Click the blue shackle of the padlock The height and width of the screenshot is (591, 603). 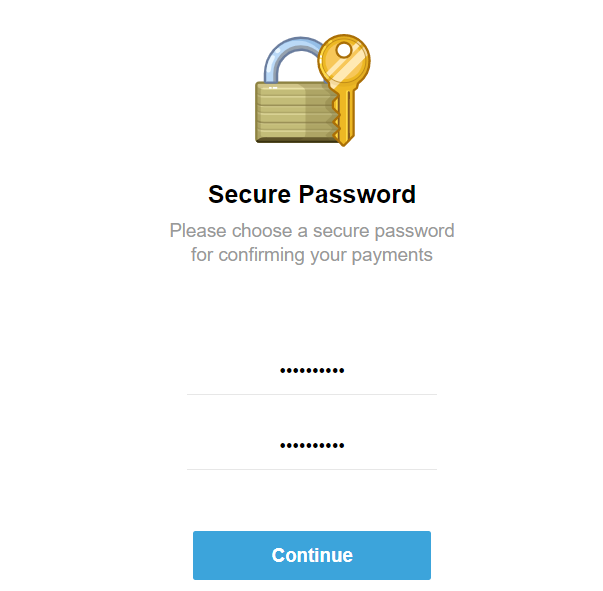[x=291, y=60]
